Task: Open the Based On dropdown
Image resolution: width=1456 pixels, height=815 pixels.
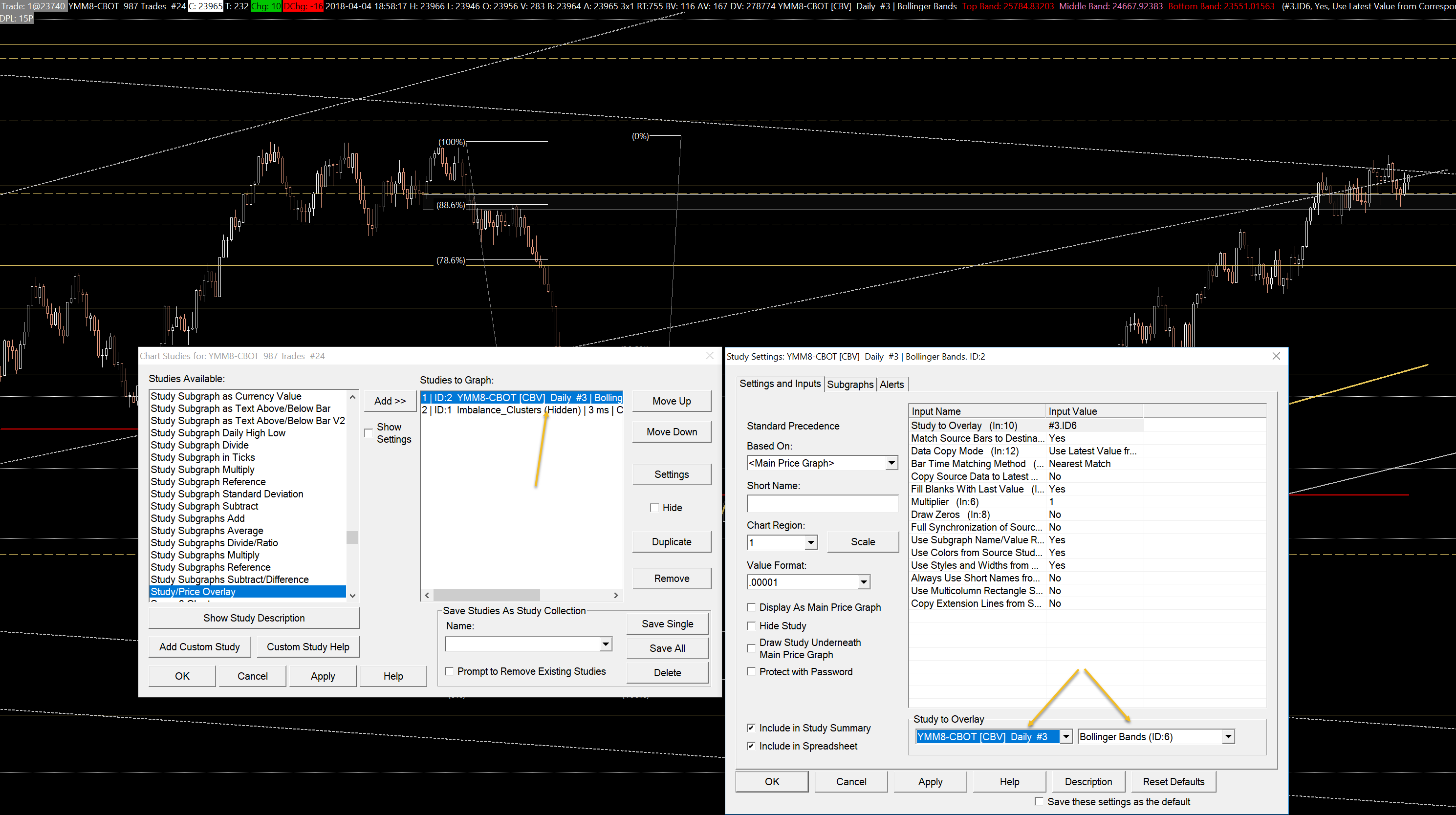Action: (891, 463)
